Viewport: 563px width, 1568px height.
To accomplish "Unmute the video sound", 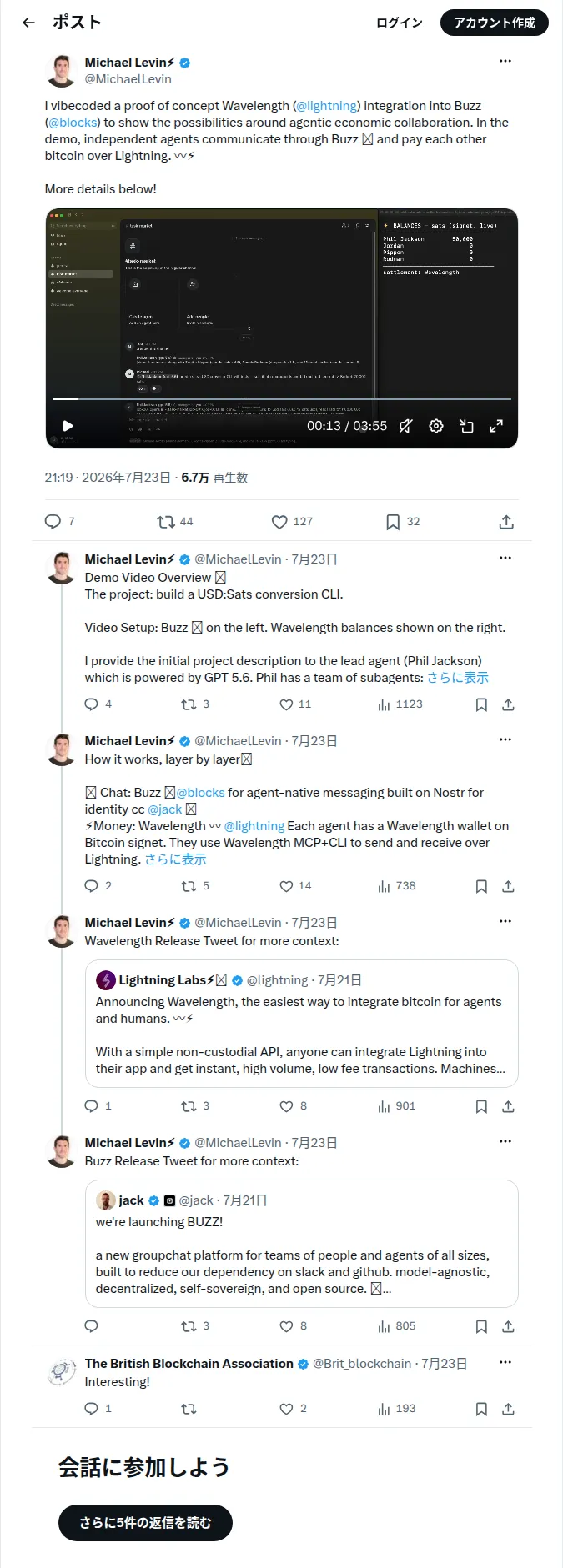I will point(405,426).
